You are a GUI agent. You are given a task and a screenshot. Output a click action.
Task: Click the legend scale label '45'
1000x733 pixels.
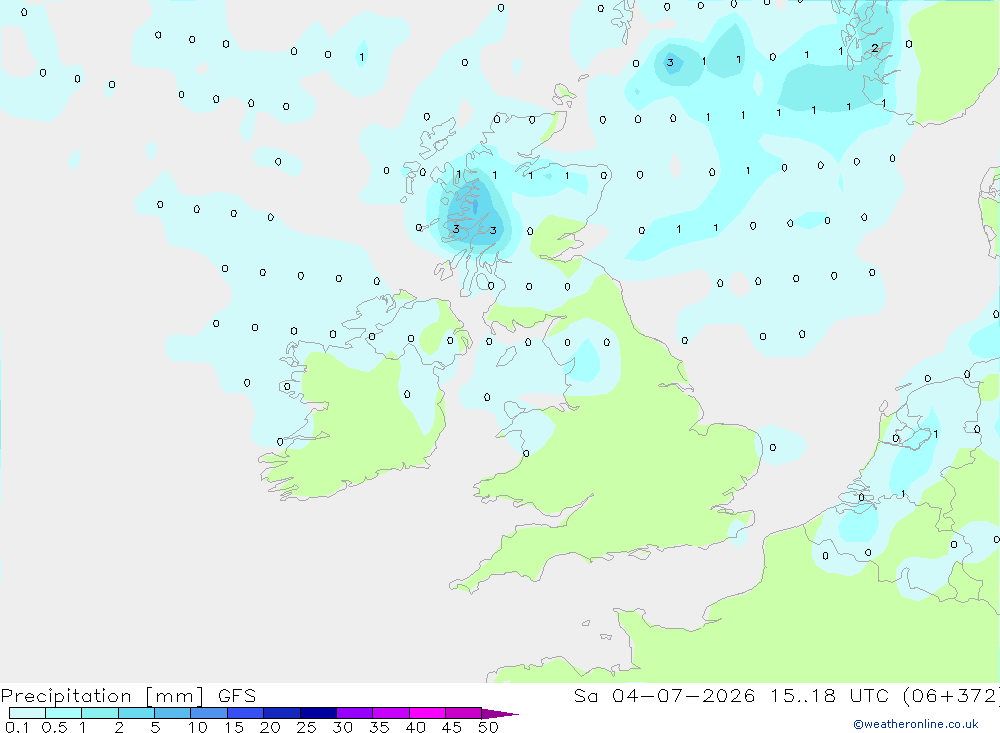452,727
